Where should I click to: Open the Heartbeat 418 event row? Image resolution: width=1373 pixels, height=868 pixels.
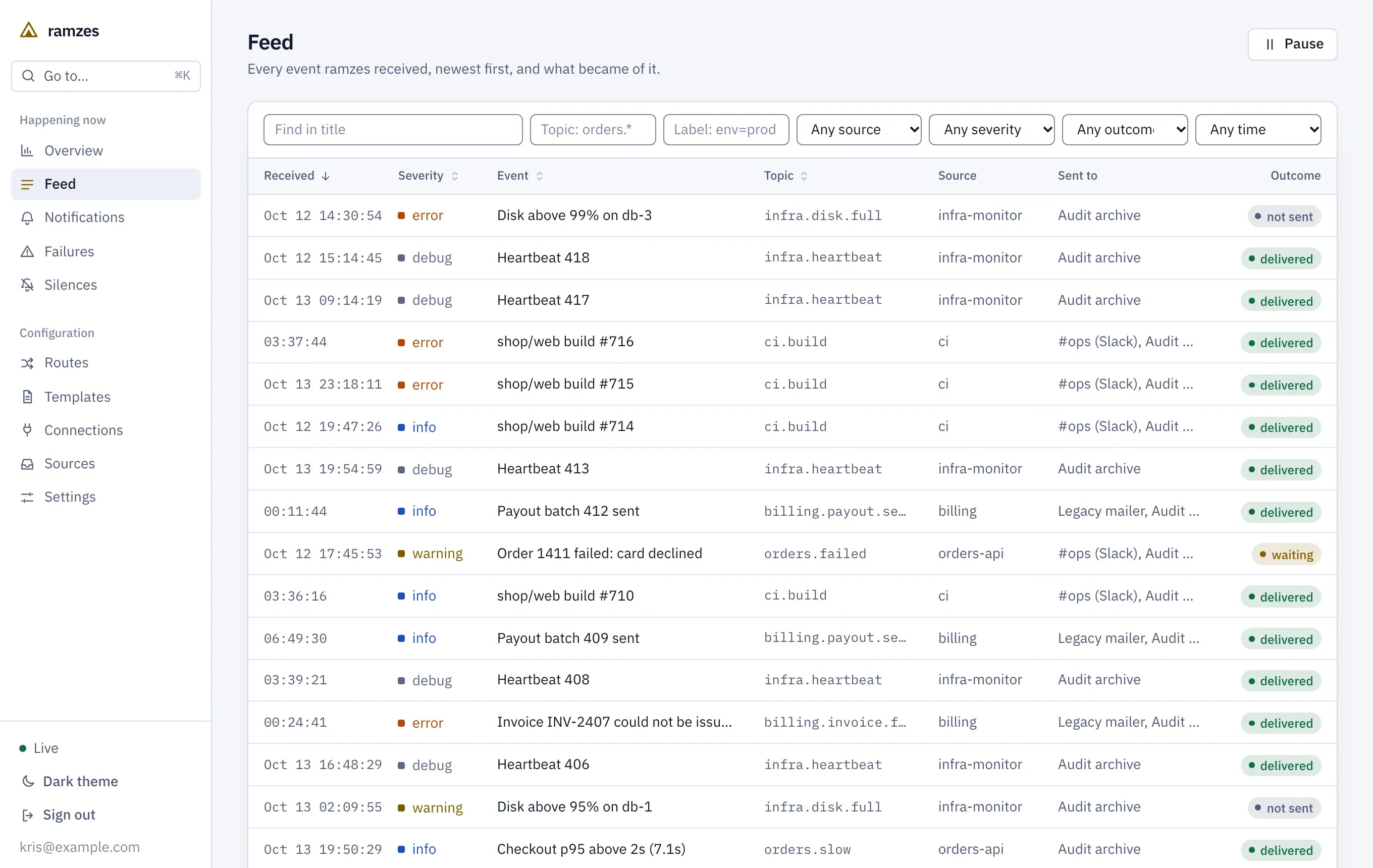pyautogui.click(x=792, y=258)
